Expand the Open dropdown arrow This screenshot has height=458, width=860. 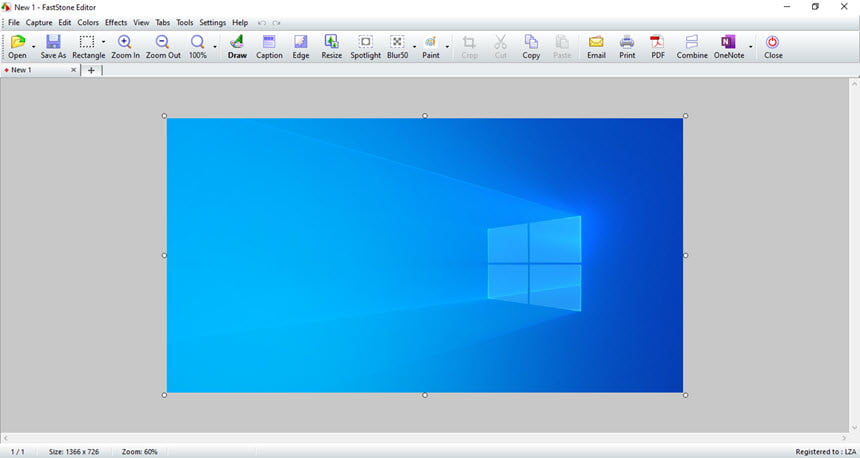tap(33, 47)
